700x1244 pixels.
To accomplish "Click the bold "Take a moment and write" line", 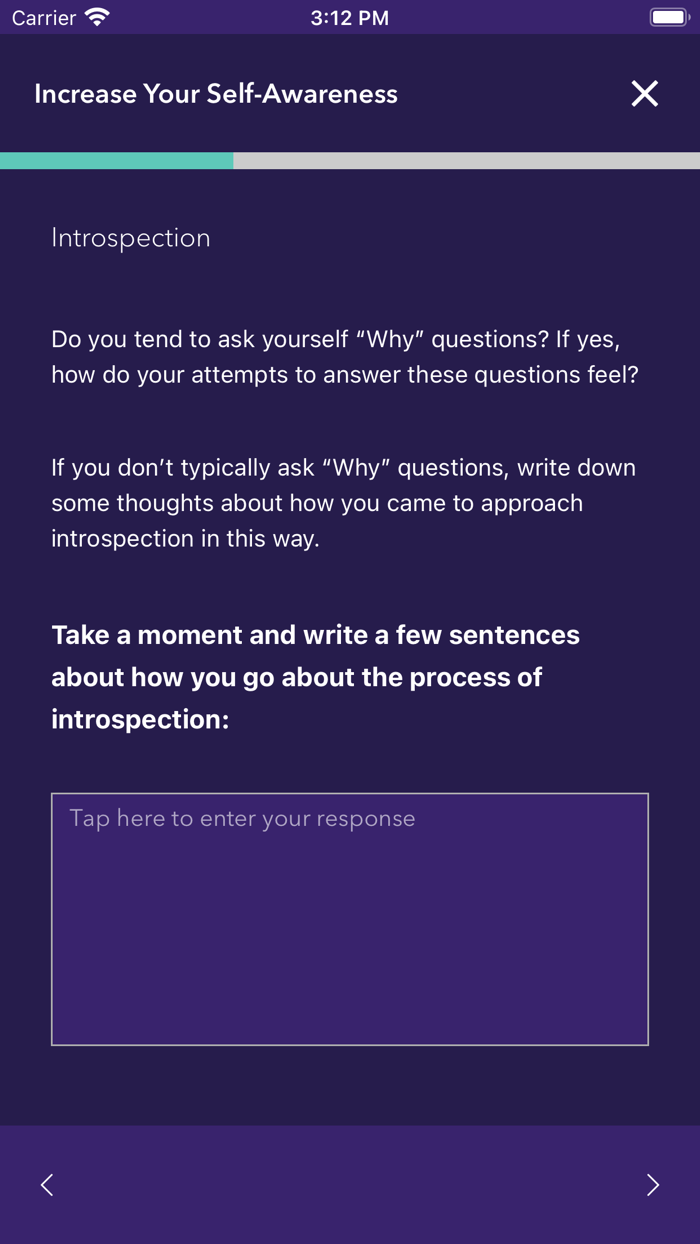I will tap(315, 635).
